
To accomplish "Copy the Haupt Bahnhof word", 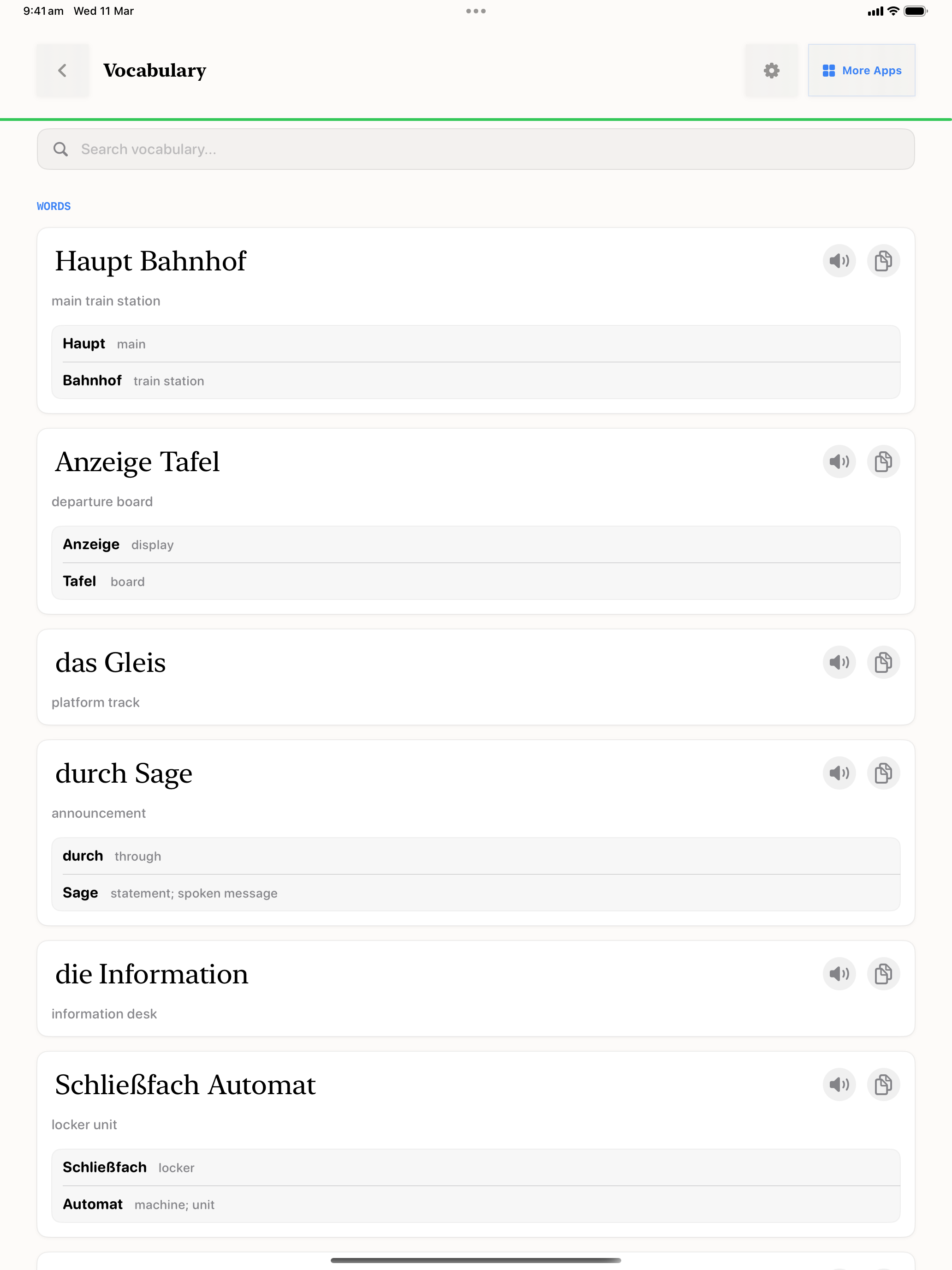I will (x=883, y=261).
